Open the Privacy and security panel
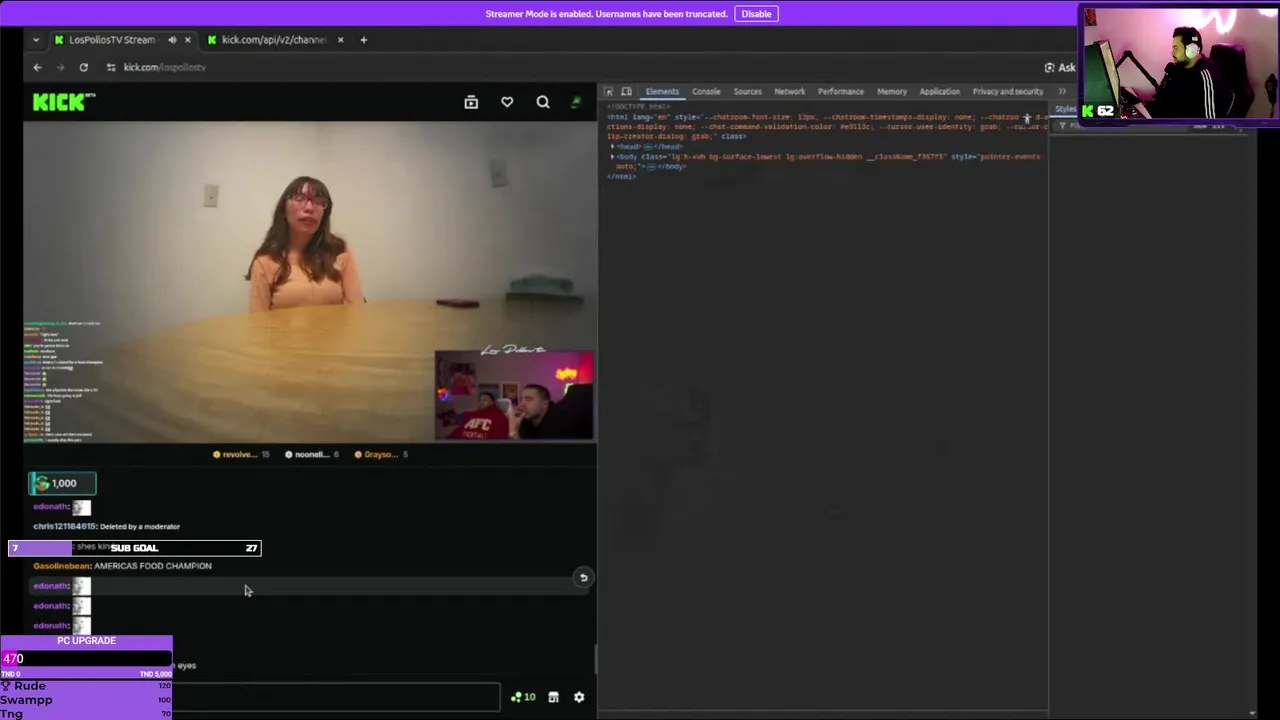This screenshot has height=720, width=1280. tap(1008, 91)
